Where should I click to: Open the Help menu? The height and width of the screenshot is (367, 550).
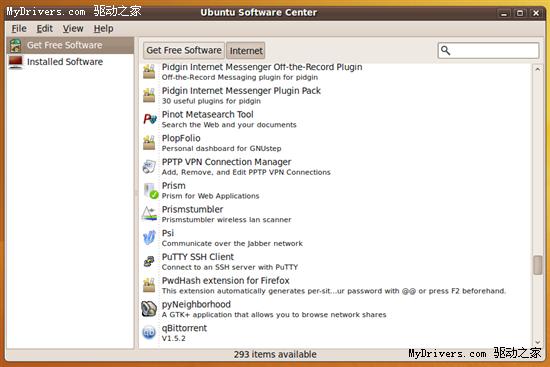(103, 28)
